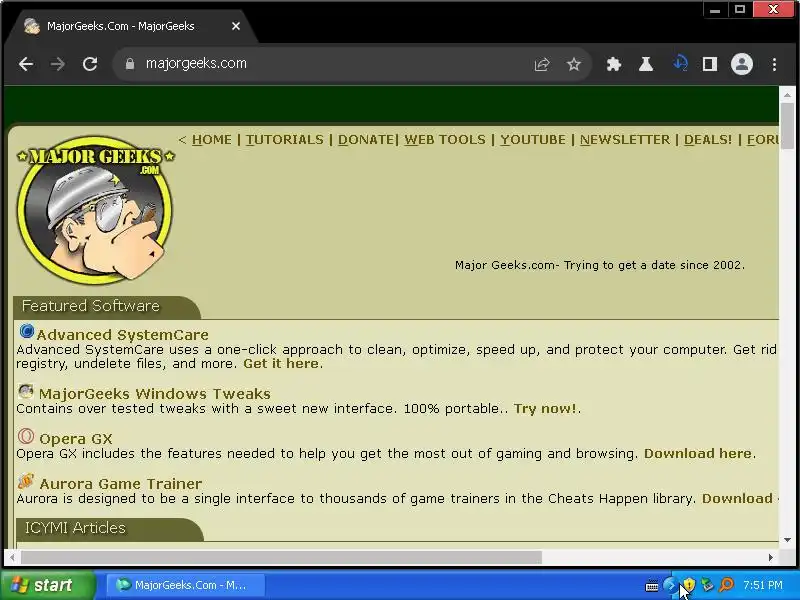Open Chrome's three-dot menu
The image size is (800, 600).
pos(774,64)
